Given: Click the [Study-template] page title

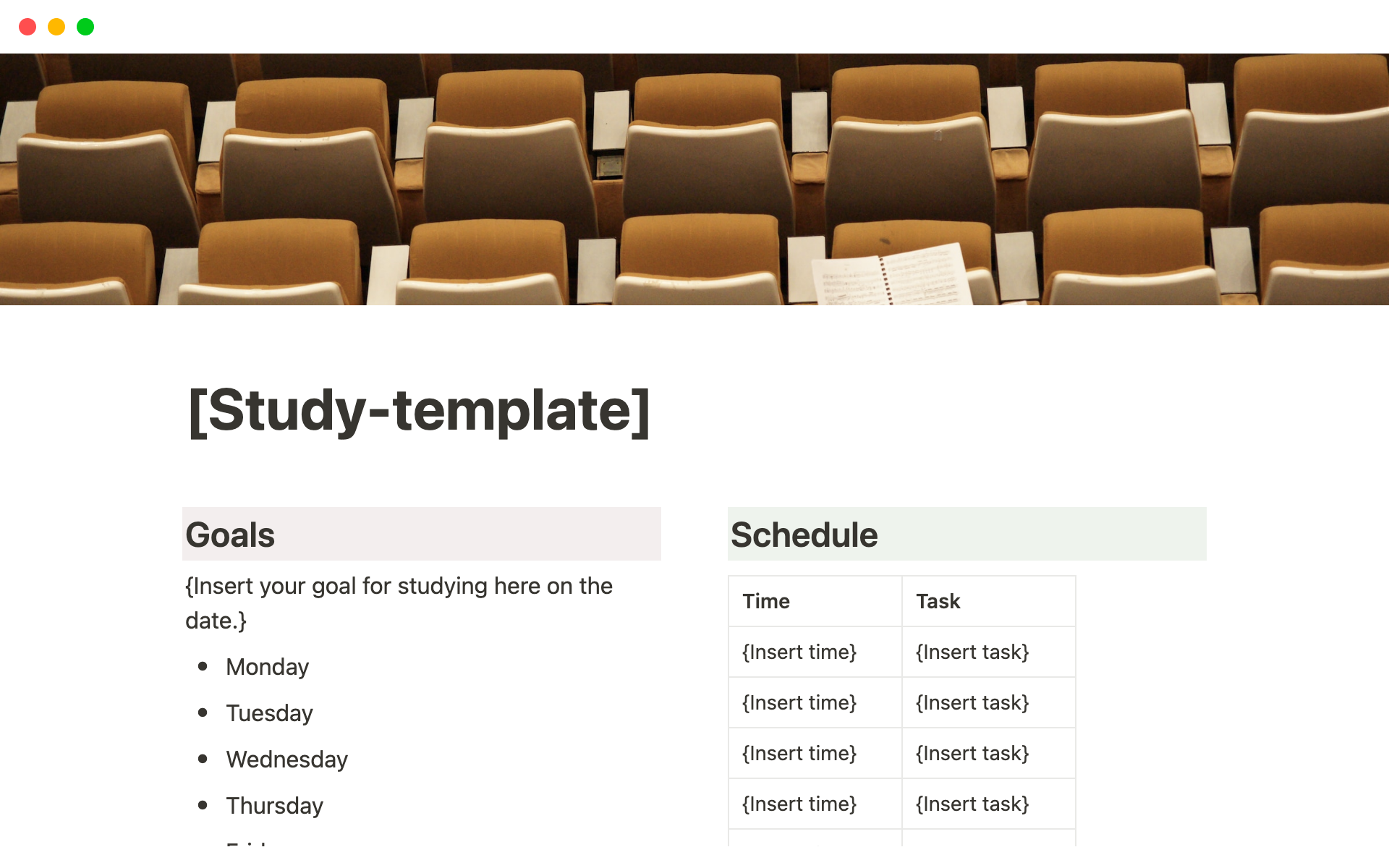Looking at the screenshot, I should 419,411.
